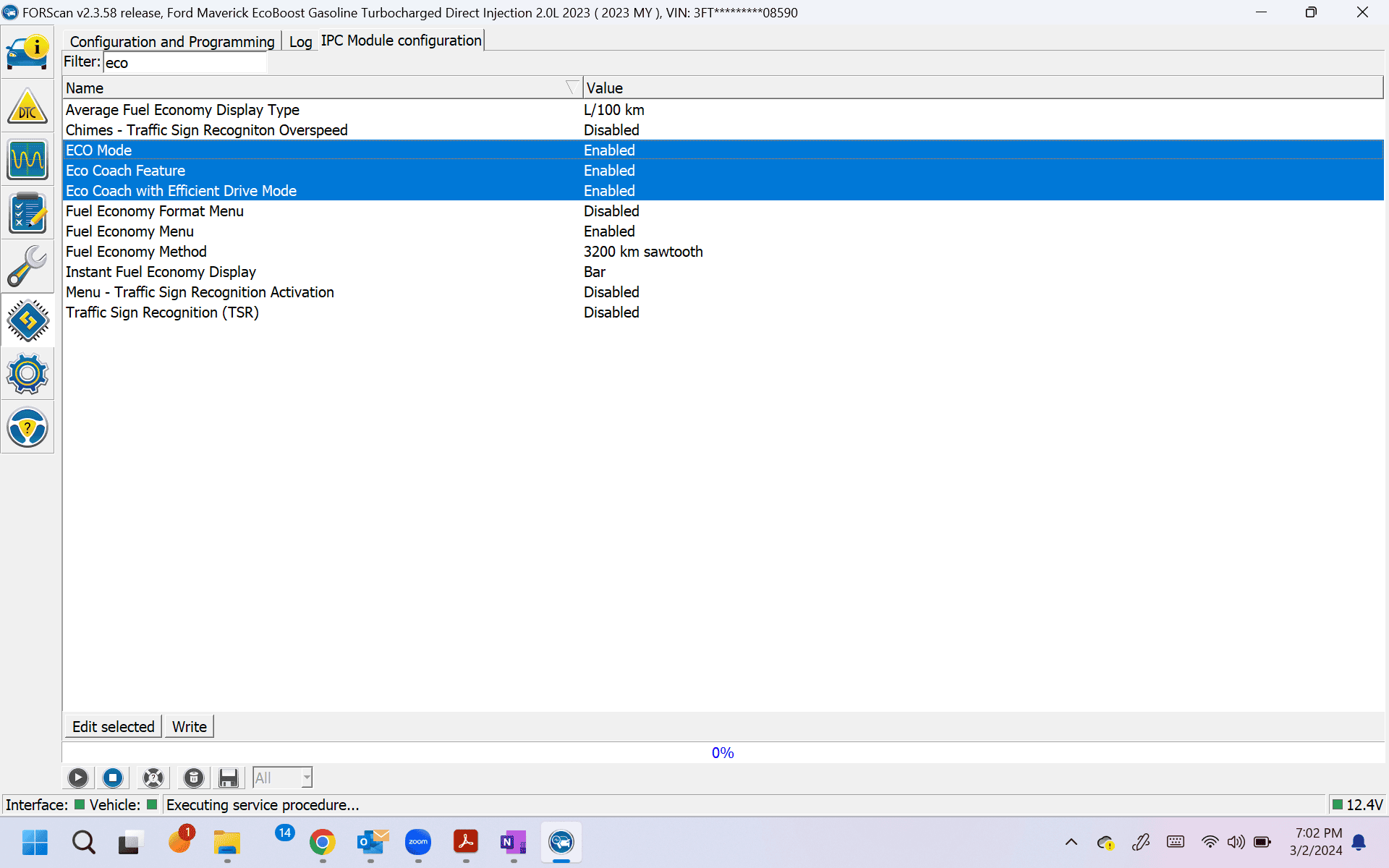This screenshot has width=1389, height=868.
Task: Click the FORScan taskbar icon
Action: pyautogui.click(x=561, y=842)
